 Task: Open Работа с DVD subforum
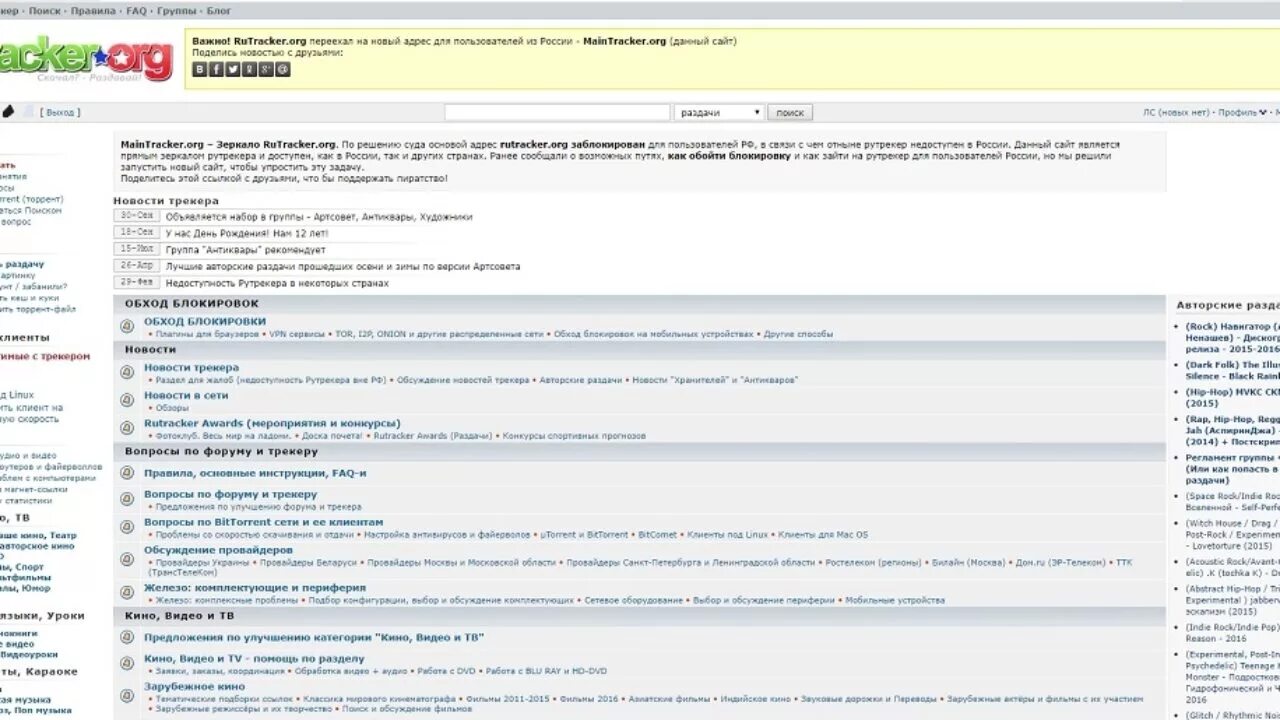446,671
